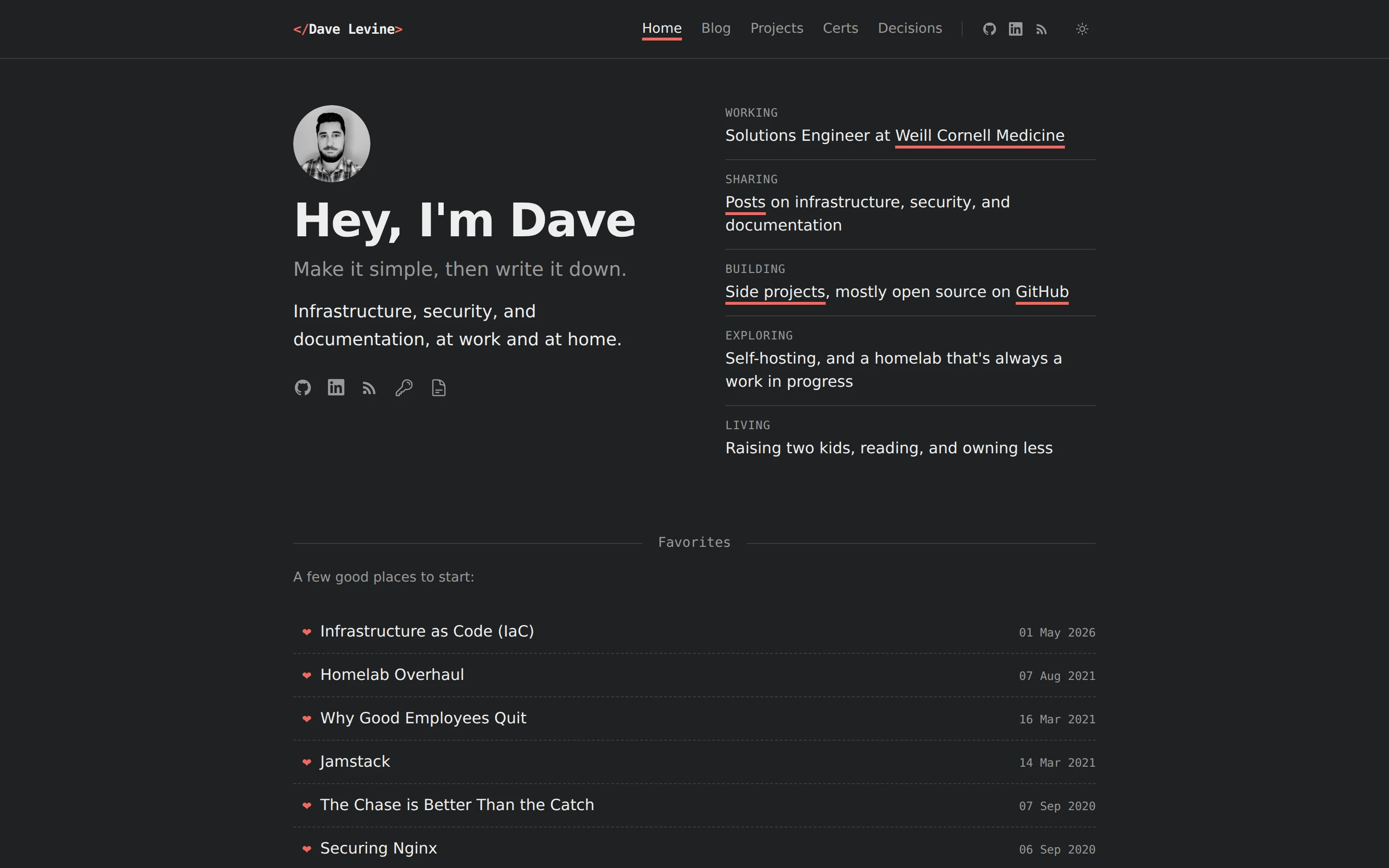Click the Dave Levine site logo

348,29
